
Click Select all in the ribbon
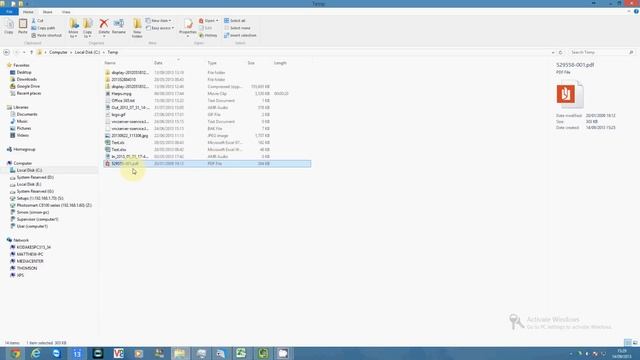235,20
